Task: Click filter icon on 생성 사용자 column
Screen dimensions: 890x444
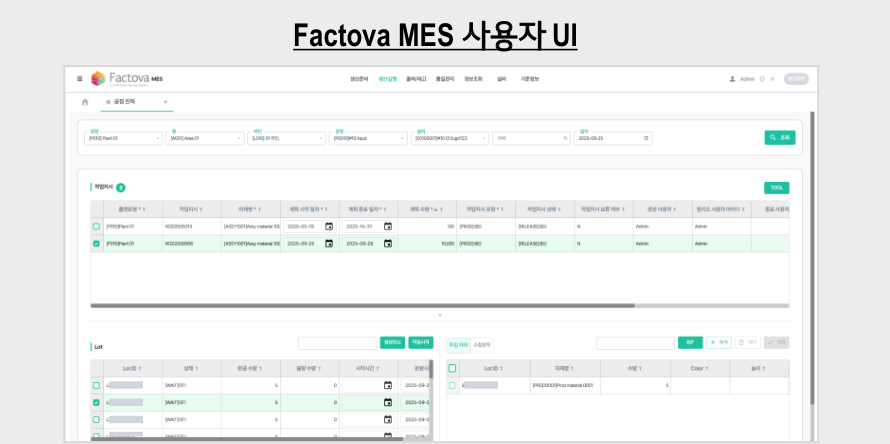Action: 674,210
